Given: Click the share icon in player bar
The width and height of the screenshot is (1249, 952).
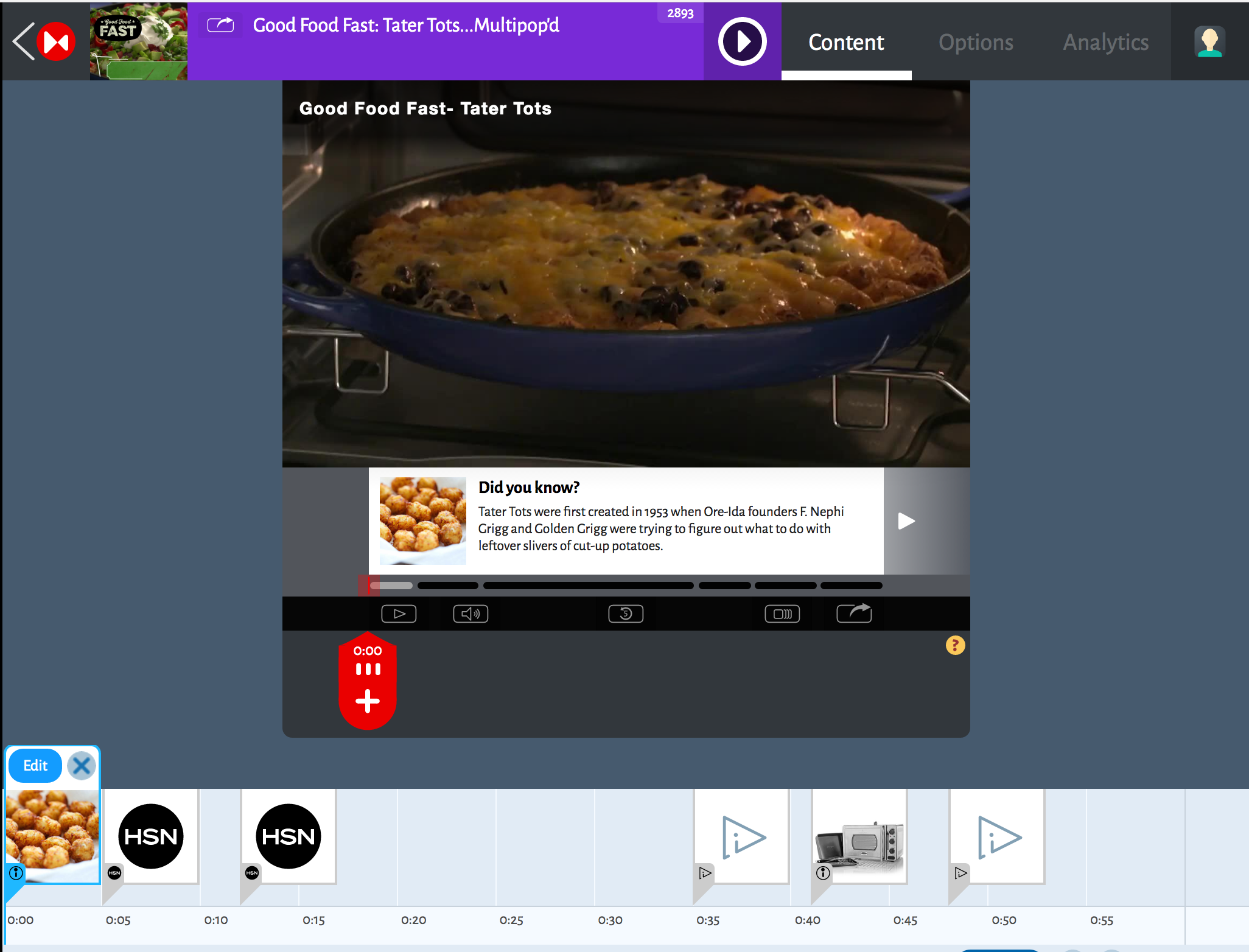Looking at the screenshot, I should pos(854,612).
